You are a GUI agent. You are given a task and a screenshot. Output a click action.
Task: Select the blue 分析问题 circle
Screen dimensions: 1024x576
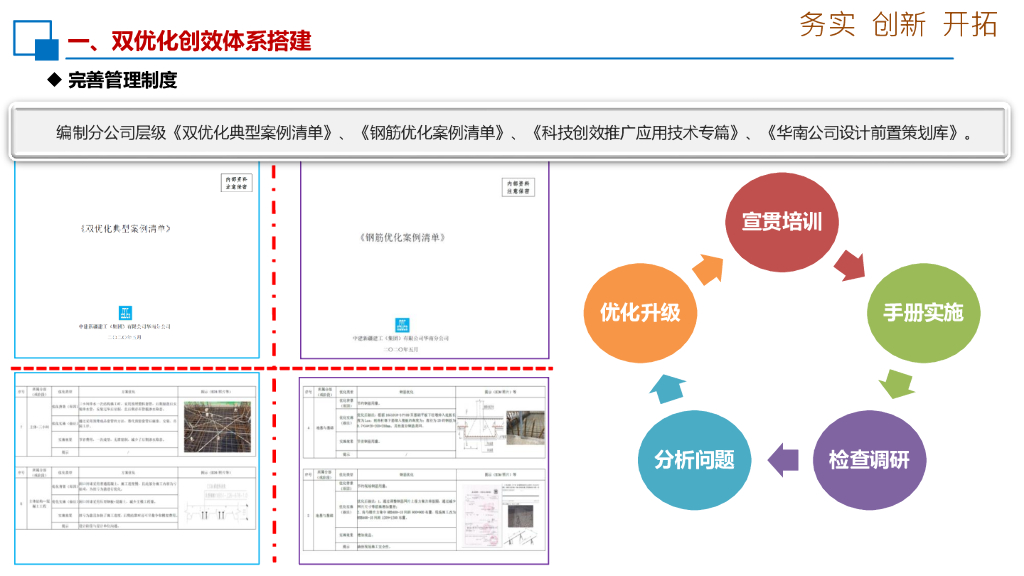coord(694,460)
